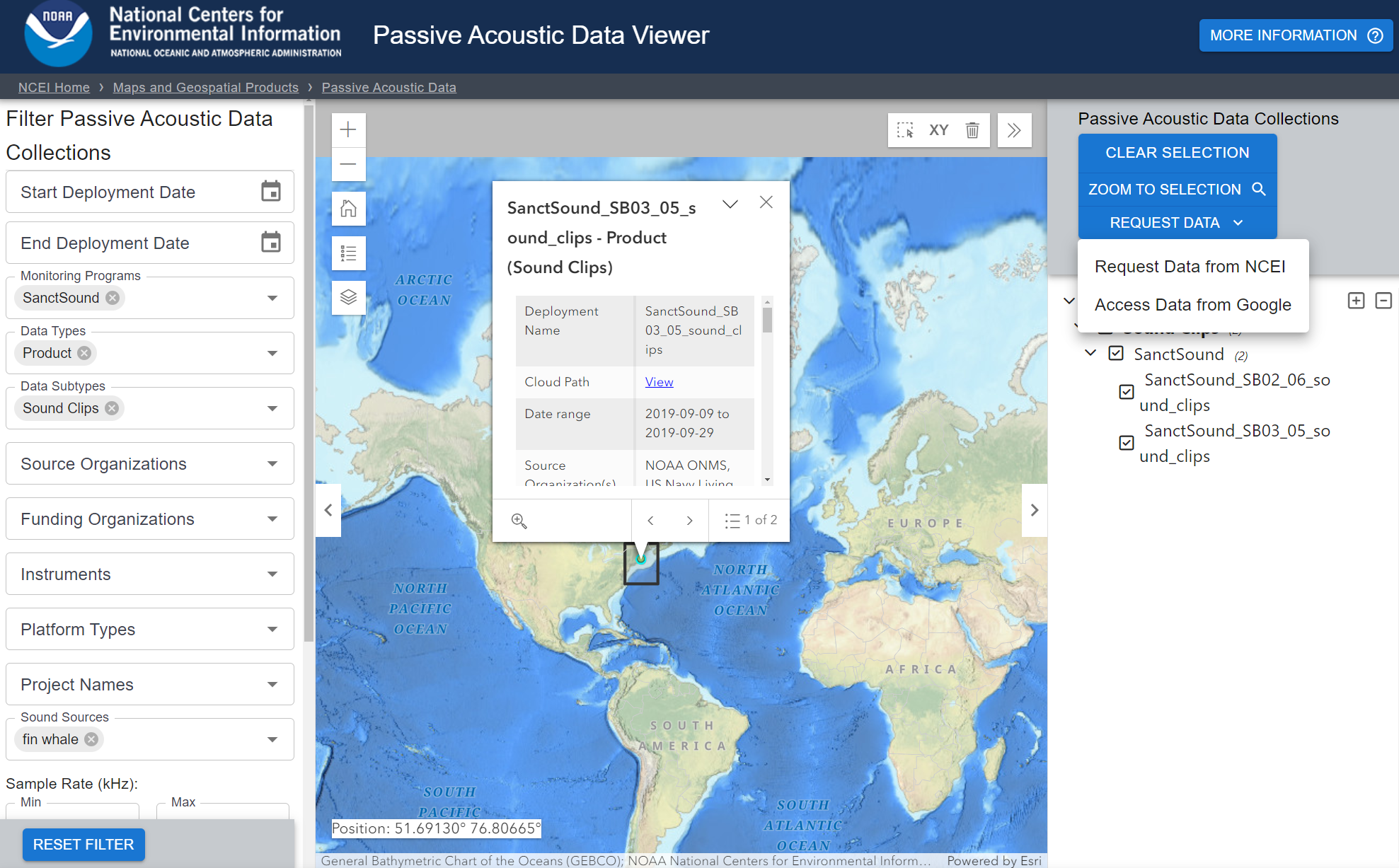Screen dimensions: 1399x868
Task: Click the XY coordinate tool
Action: 938,130
